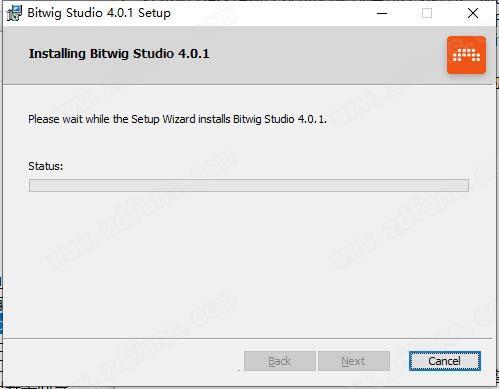Click the orange Bitwig Studio logo
Screen dimensions: 499x389
(x=466, y=55)
